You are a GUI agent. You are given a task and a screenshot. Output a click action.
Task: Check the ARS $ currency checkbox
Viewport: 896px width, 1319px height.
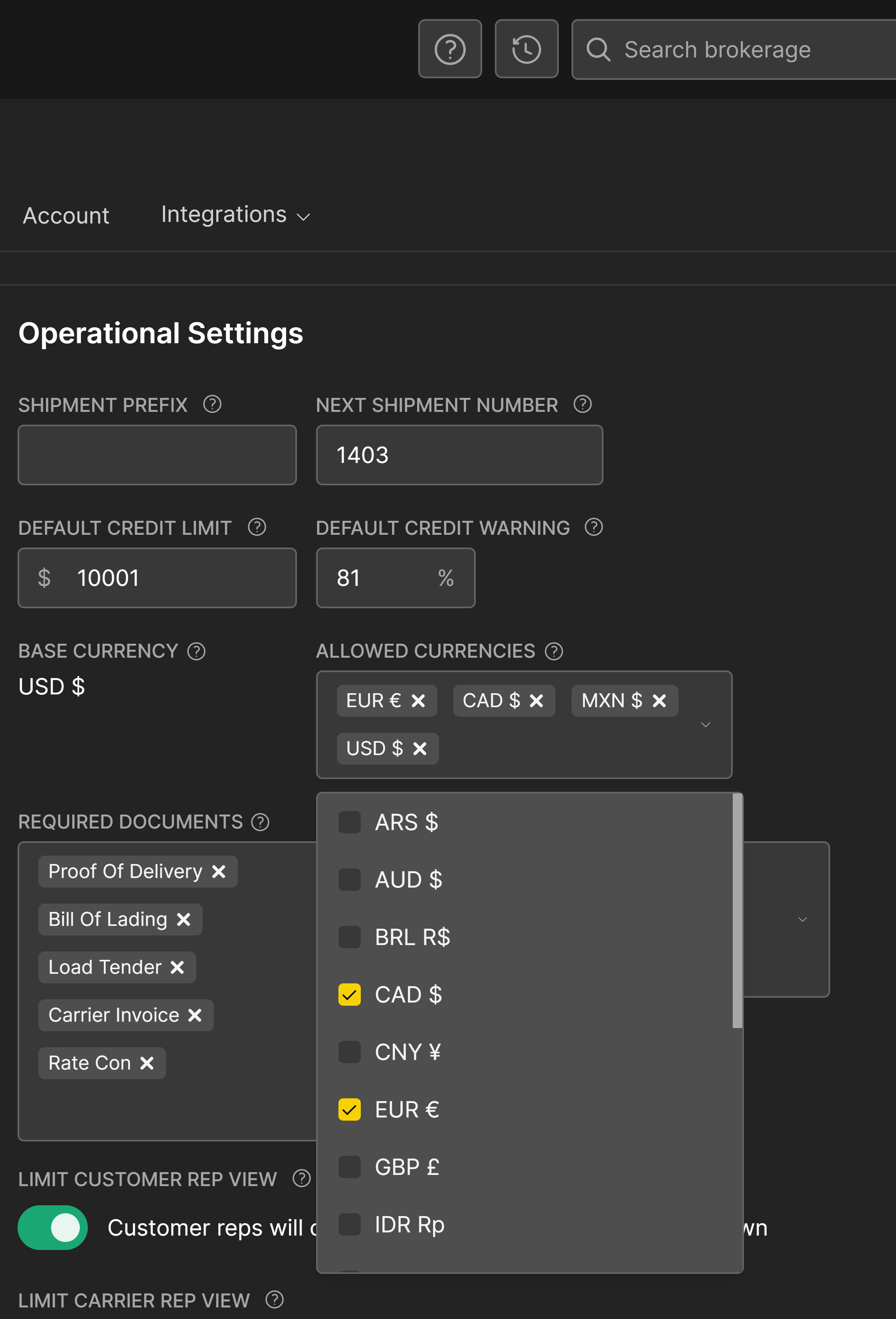click(x=350, y=822)
